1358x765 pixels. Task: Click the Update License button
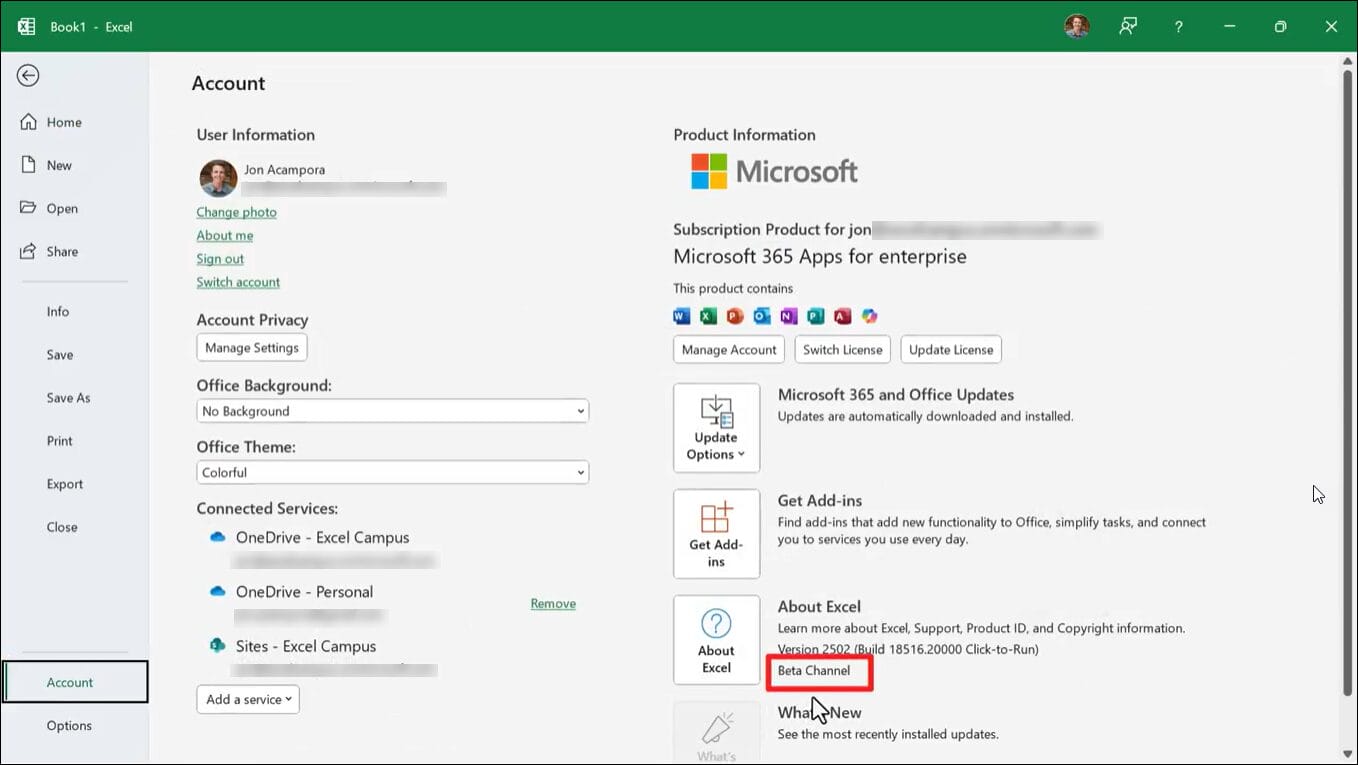[950, 350]
